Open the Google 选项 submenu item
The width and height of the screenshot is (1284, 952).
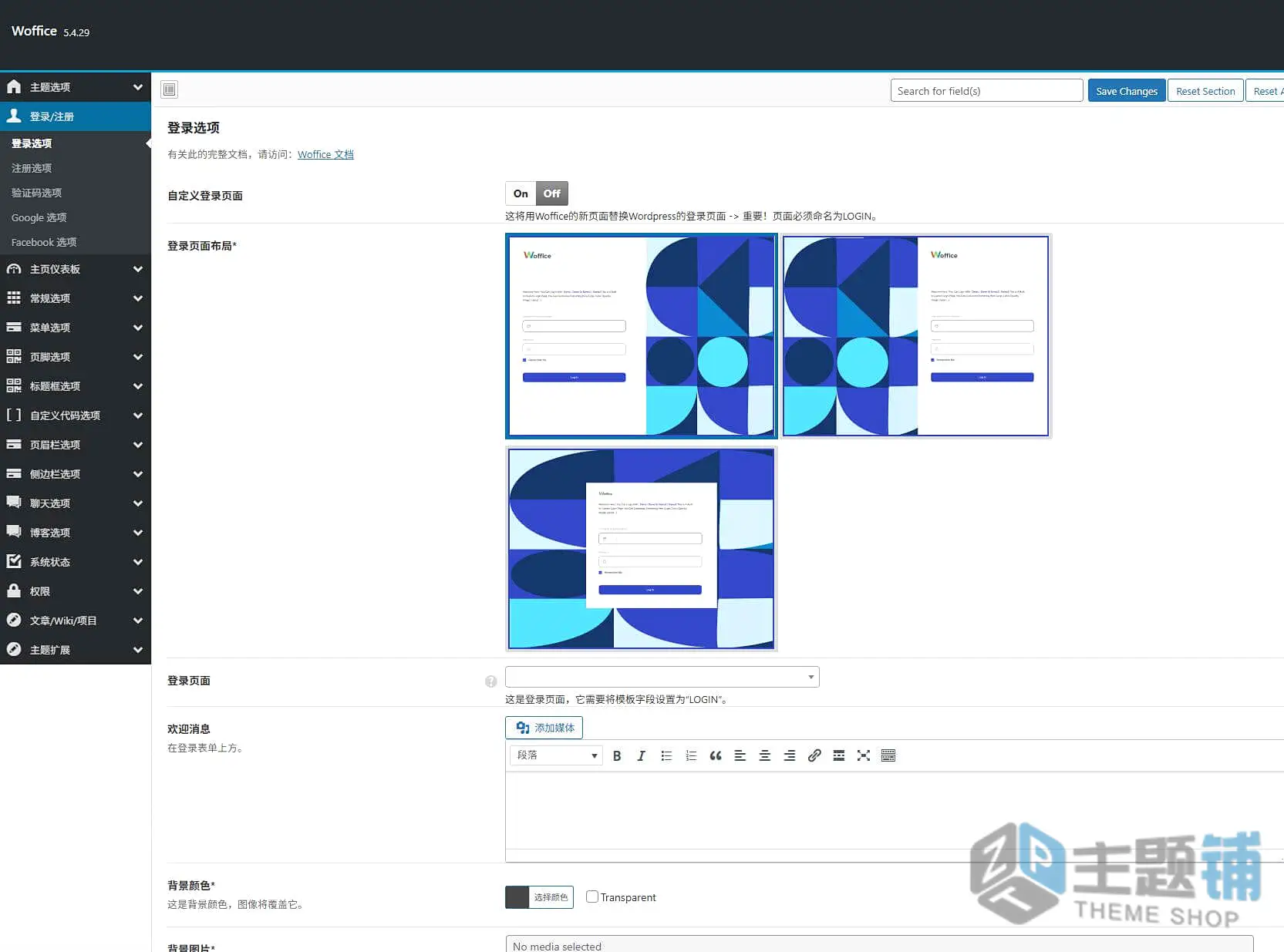click(x=39, y=217)
